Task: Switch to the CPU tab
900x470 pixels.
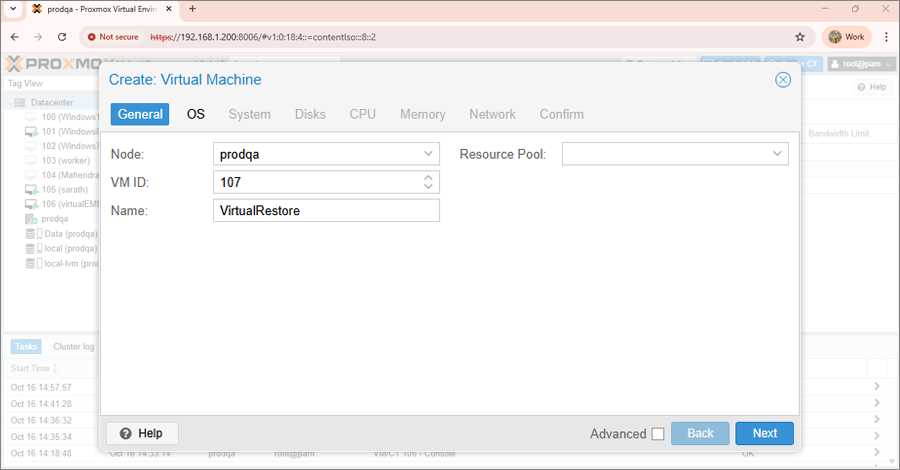Action: coord(363,114)
